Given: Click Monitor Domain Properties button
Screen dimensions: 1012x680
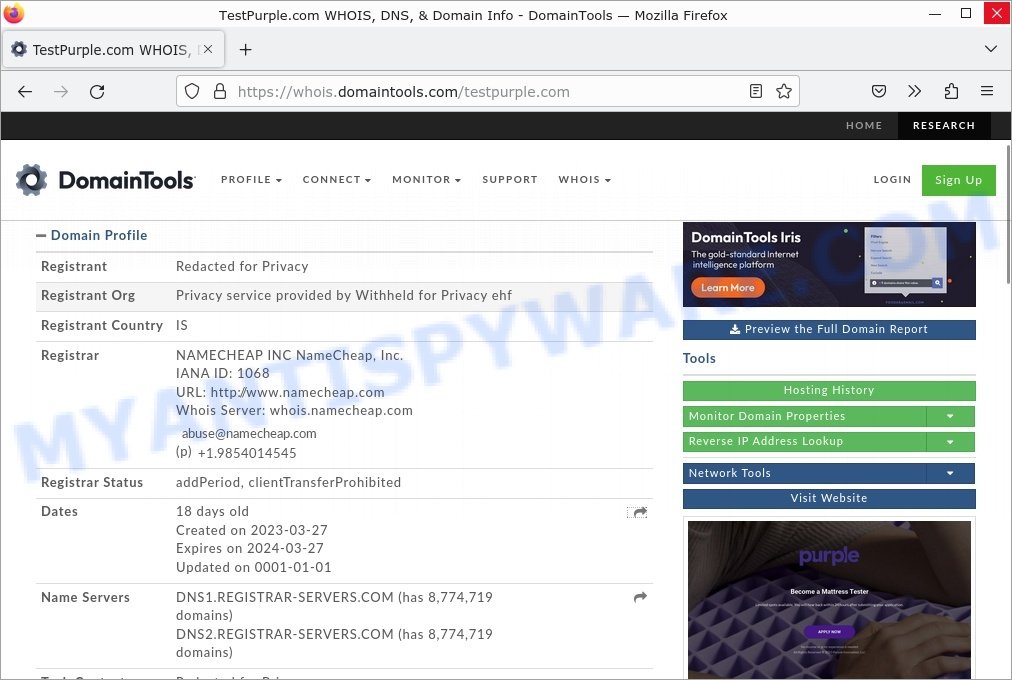Looking at the screenshot, I should point(804,417).
